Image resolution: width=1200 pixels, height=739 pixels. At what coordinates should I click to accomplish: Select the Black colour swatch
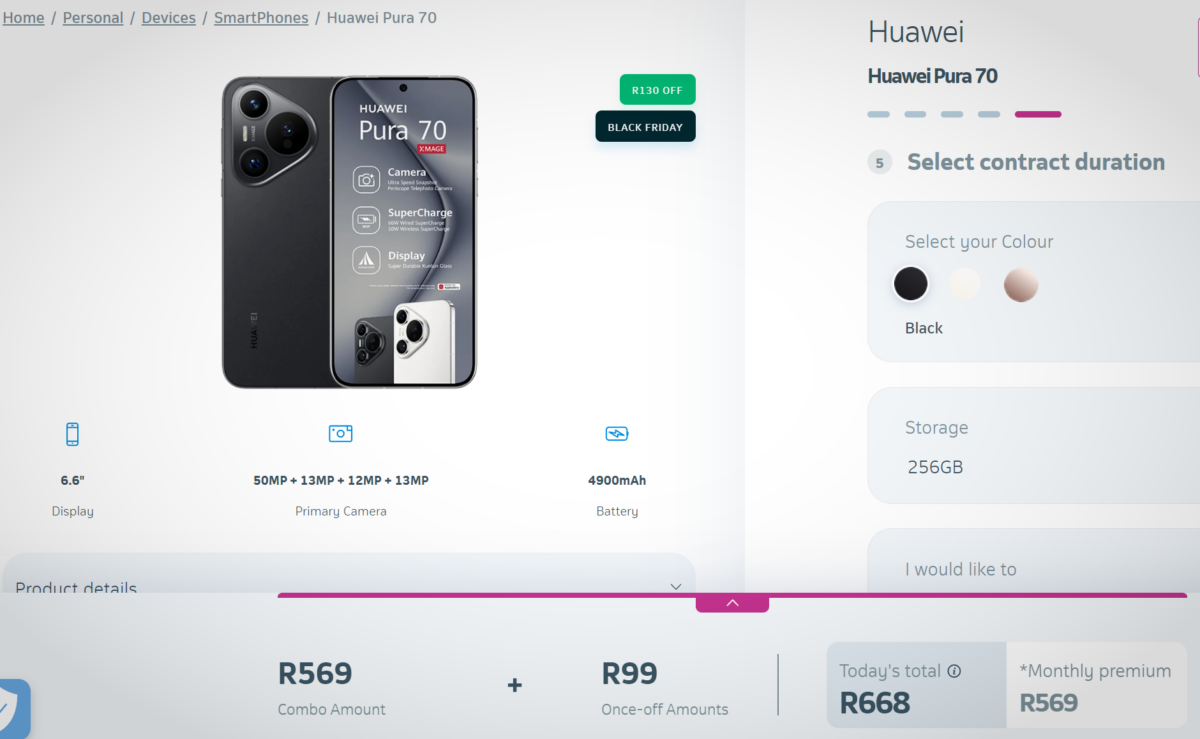pyautogui.click(x=911, y=285)
